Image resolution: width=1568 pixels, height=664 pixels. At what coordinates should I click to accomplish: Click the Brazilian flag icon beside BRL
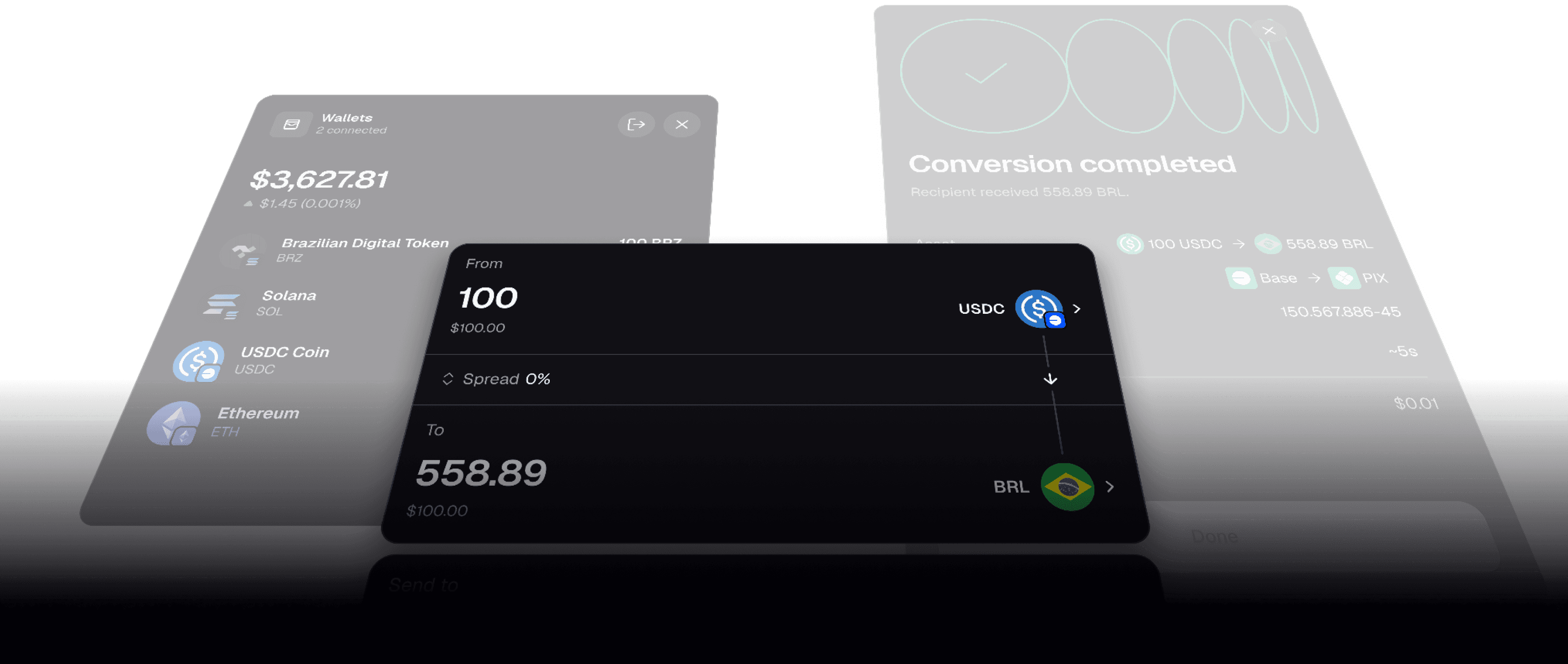[x=1067, y=487]
